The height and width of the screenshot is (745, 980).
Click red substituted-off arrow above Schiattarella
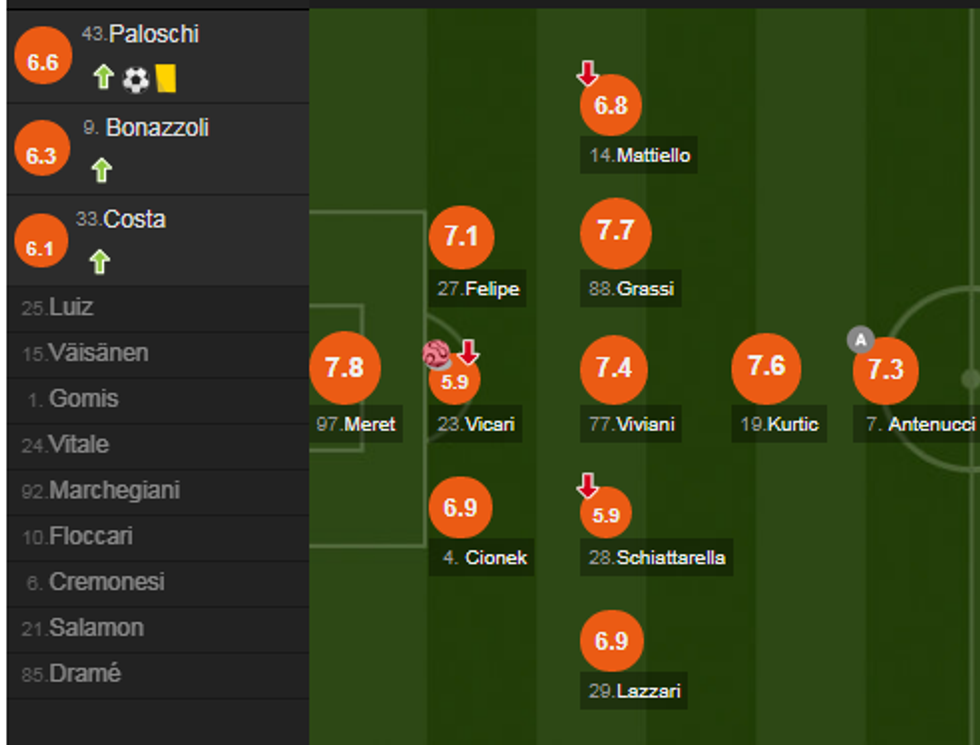(x=587, y=486)
